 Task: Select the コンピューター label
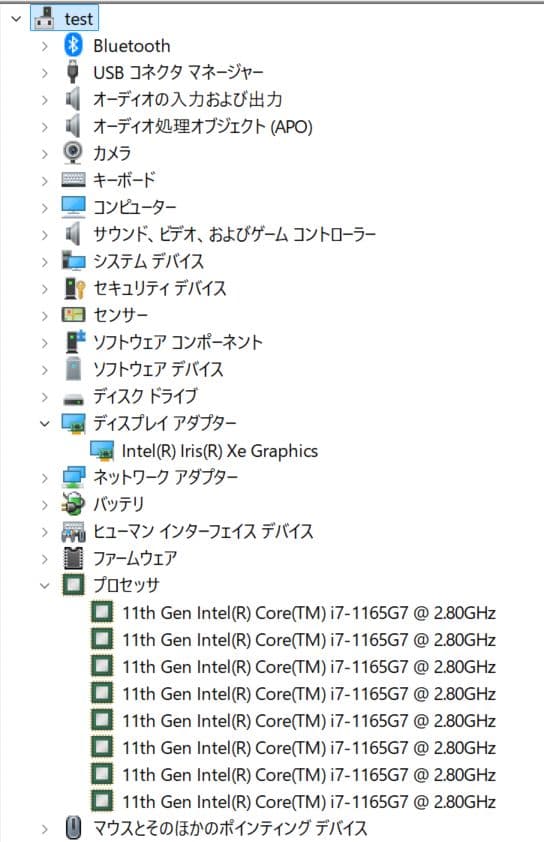[135, 207]
